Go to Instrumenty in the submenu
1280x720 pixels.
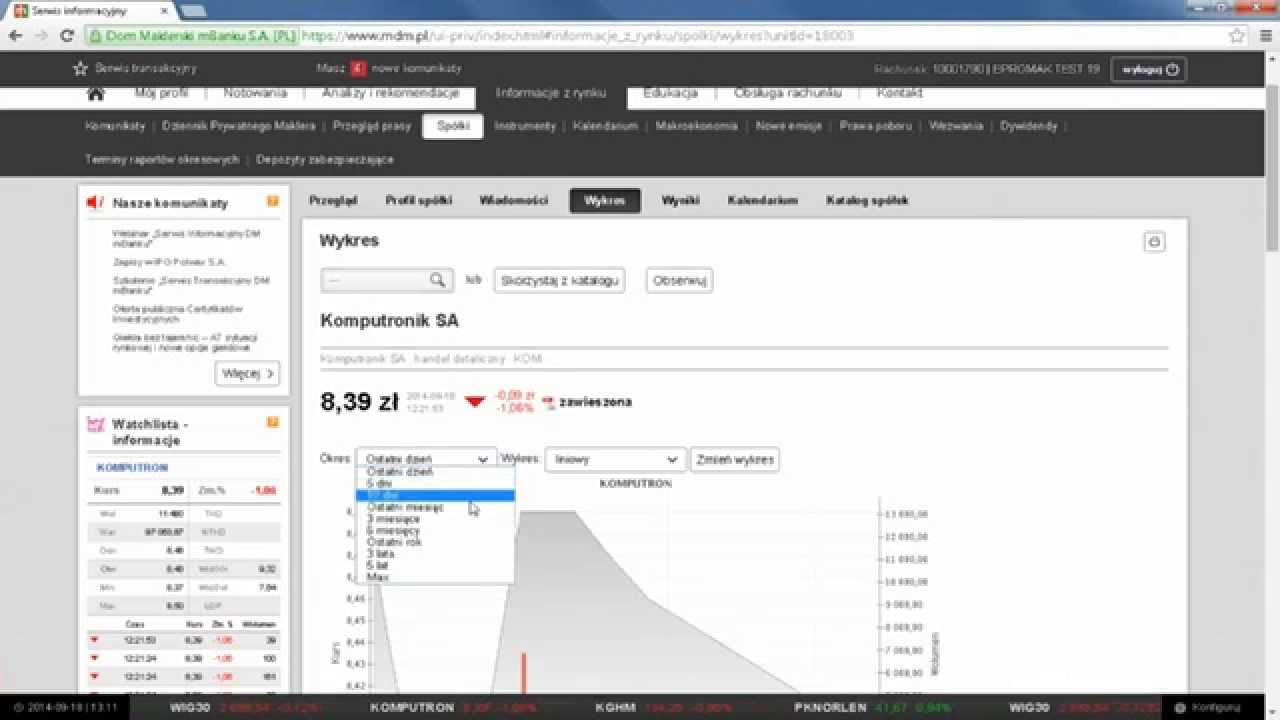point(525,126)
